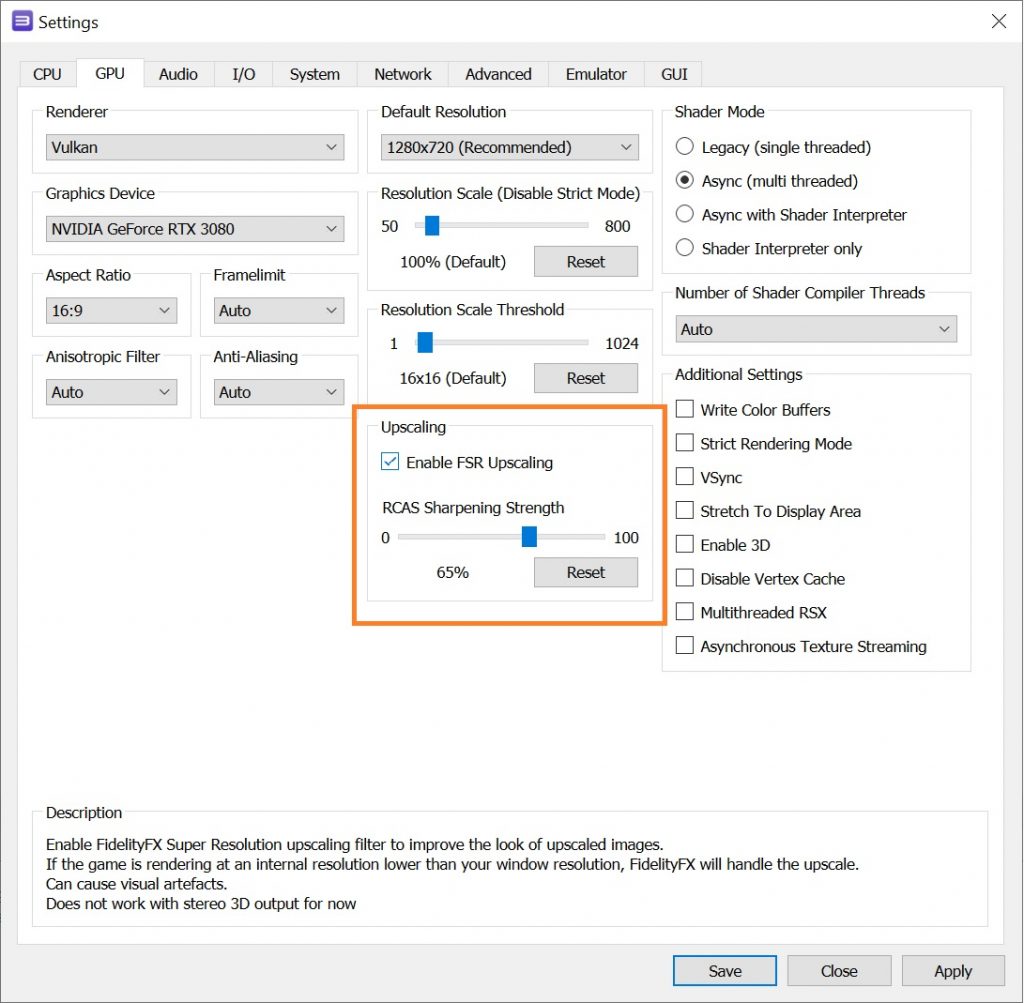1024x1003 pixels.
Task: Reset the RCAS Sharpening Strength
Action: coord(586,572)
